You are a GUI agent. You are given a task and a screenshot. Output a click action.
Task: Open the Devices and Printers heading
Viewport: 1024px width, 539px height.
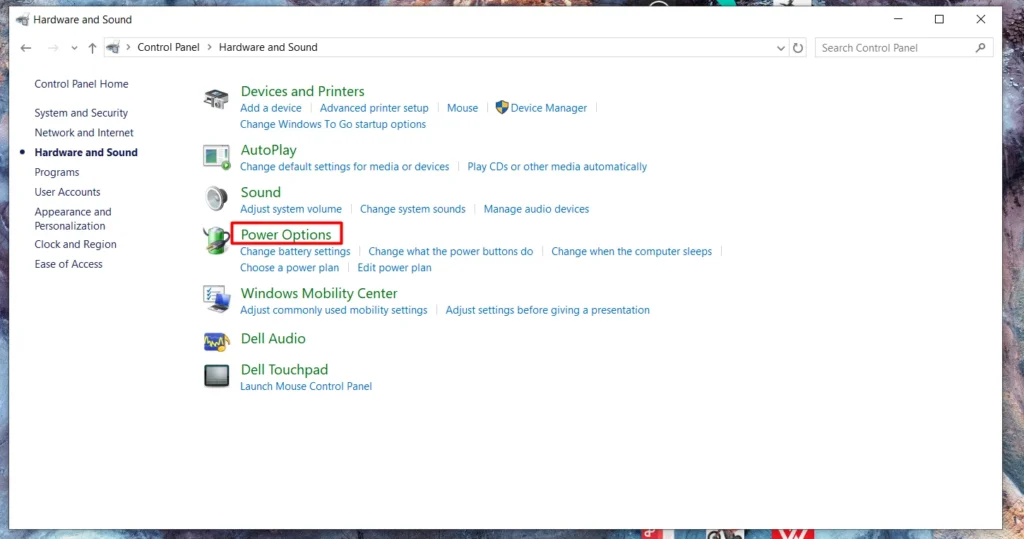pos(302,91)
